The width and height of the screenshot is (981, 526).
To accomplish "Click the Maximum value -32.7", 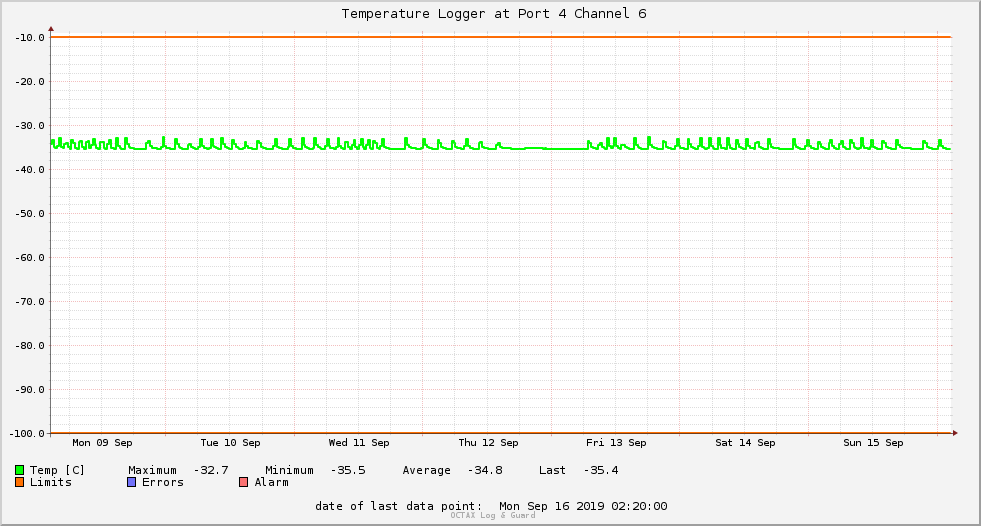I will click(211, 470).
